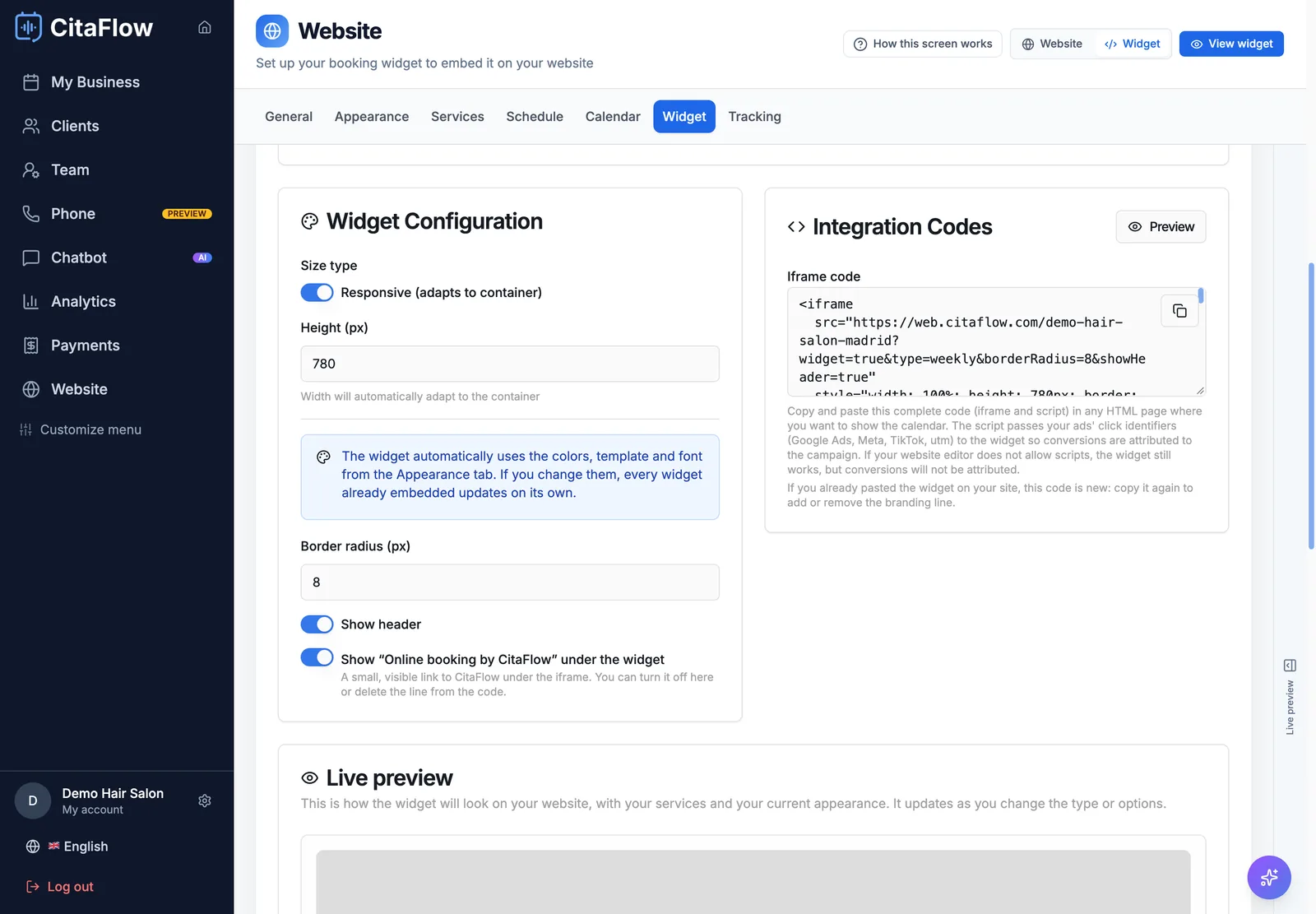Click the page's right-edge vertical scrollbar
This screenshot has height=914, width=1316.
pyautogui.click(x=1311, y=406)
